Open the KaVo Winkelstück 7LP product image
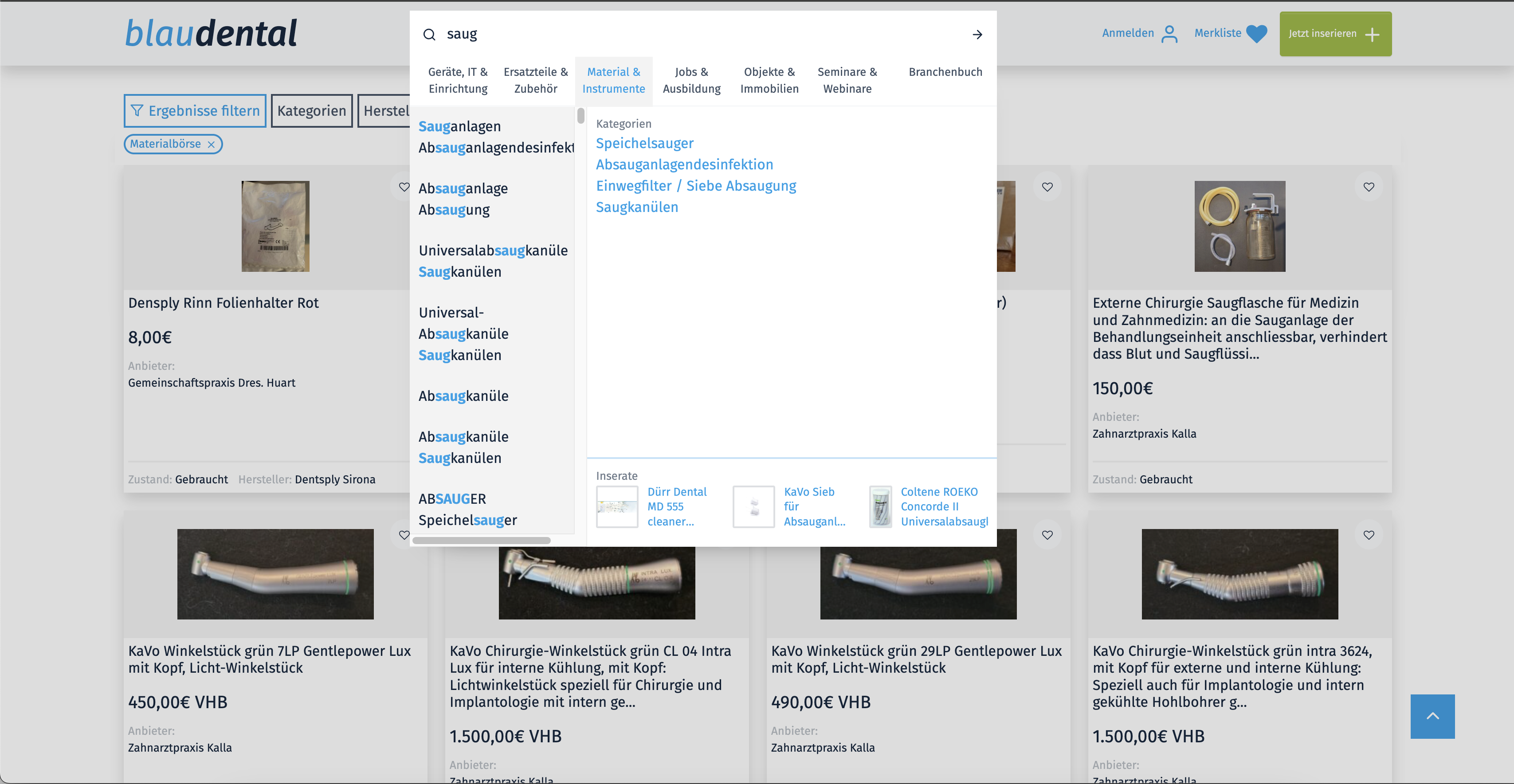Screen dimensions: 1514x784 pyautogui.click(x=275, y=574)
